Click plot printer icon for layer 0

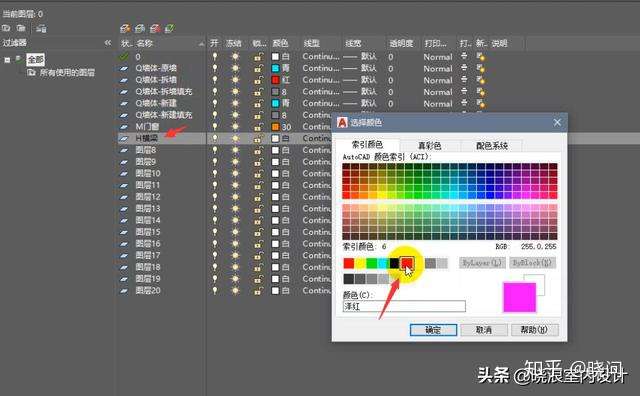pyautogui.click(x=464, y=56)
